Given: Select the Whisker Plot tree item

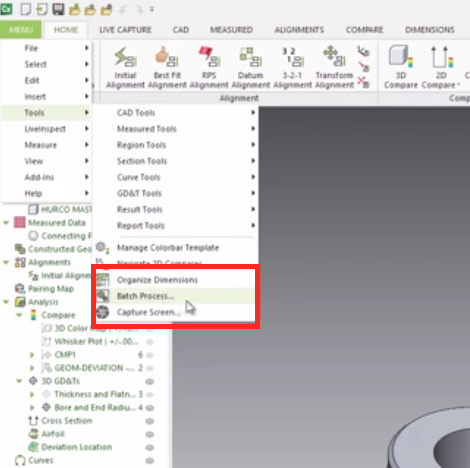Looking at the screenshot, I should coord(96,342).
